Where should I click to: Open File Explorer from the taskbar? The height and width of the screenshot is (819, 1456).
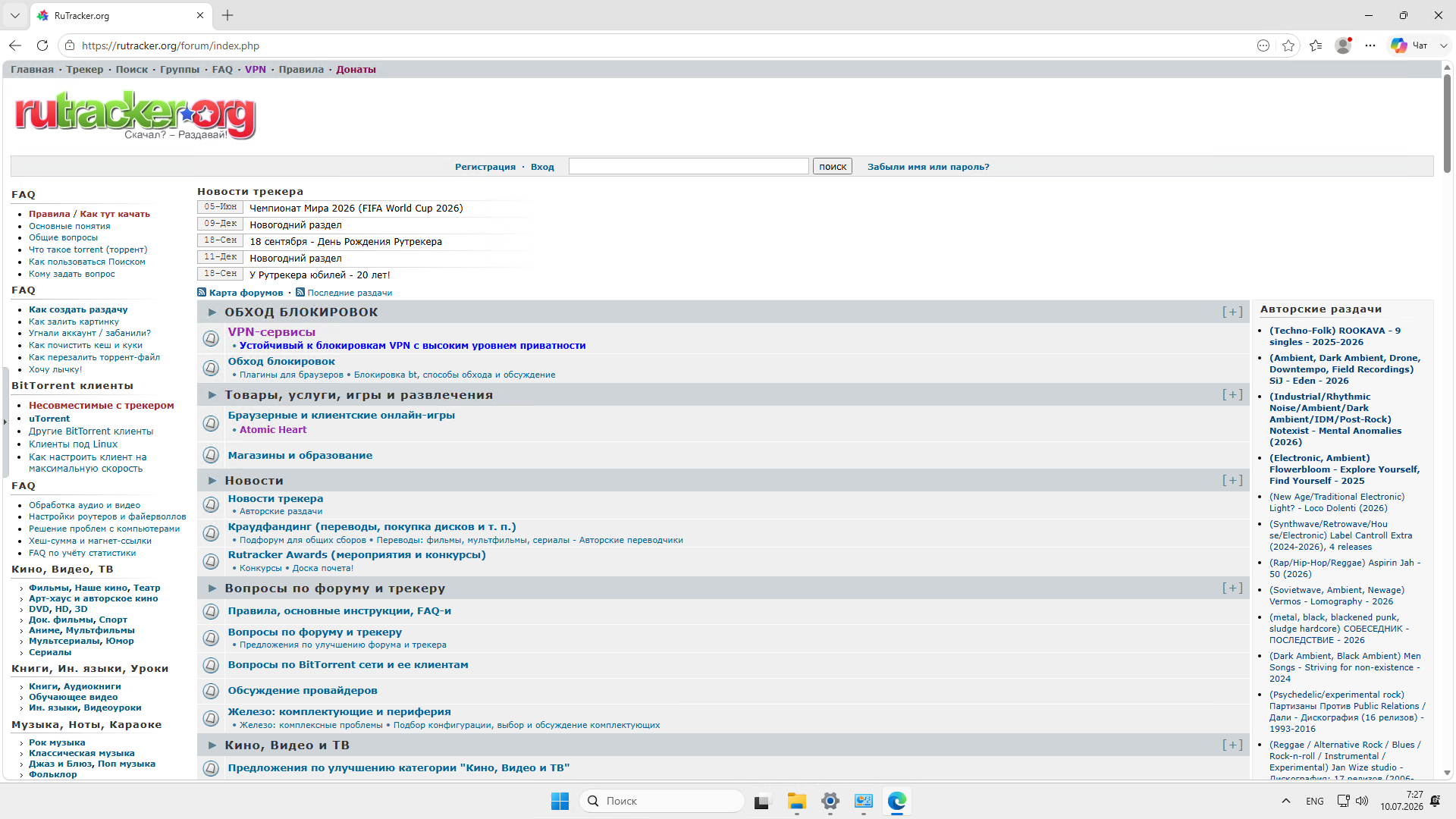(796, 801)
